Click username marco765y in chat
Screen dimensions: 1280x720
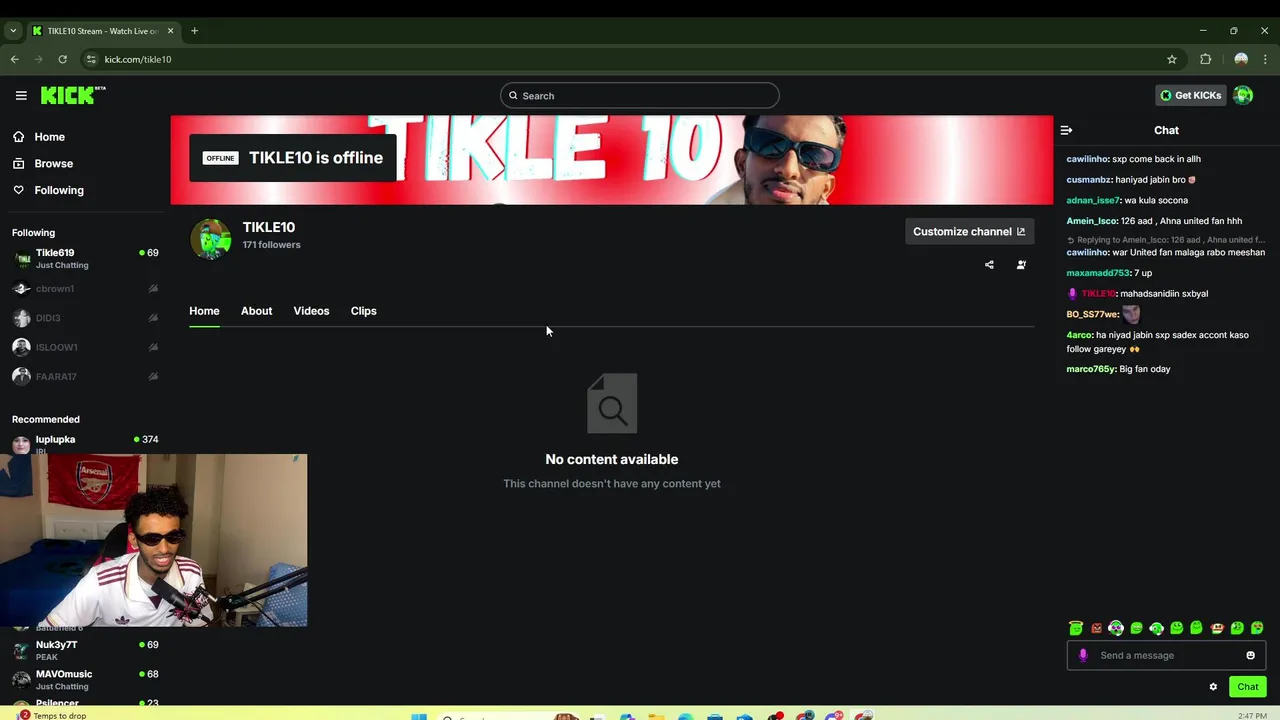click(x=1090, y=369)
